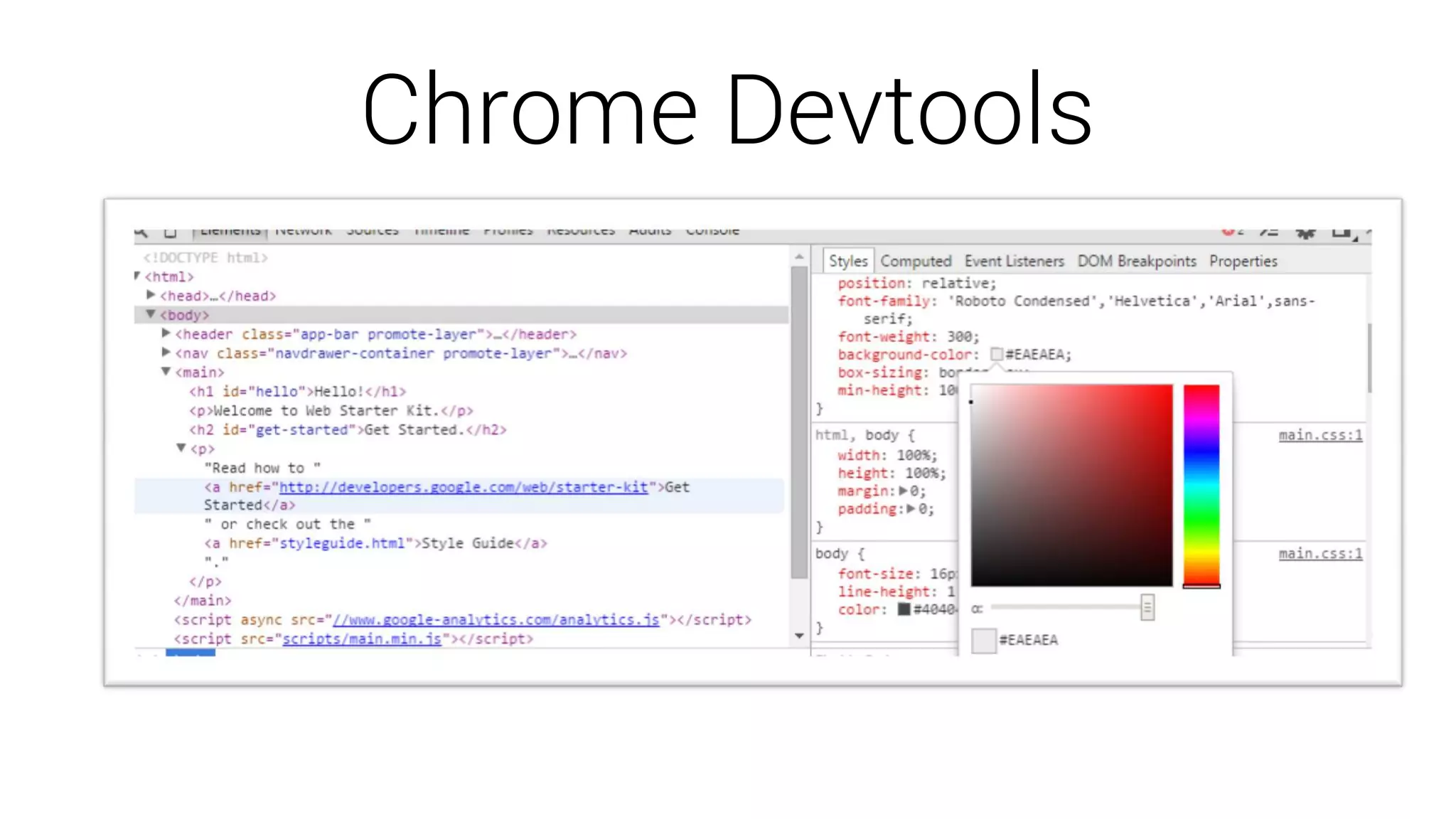Screen dimensions: 1456x819
Task: Select the 'Welcome to Web Starter Kit.' paragraph
Action: [x=331, y=411]
